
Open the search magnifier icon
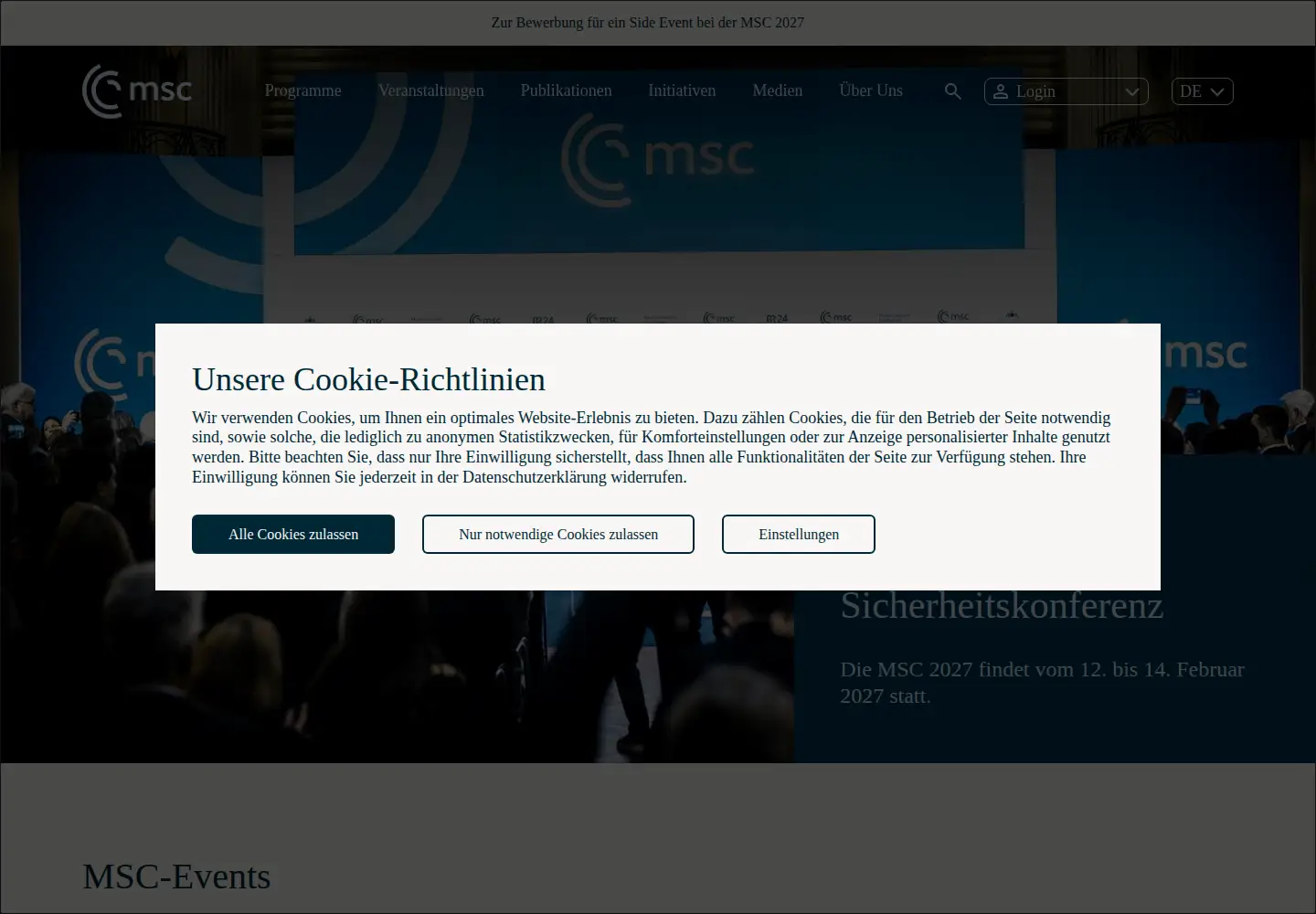(x=952, y=91)
